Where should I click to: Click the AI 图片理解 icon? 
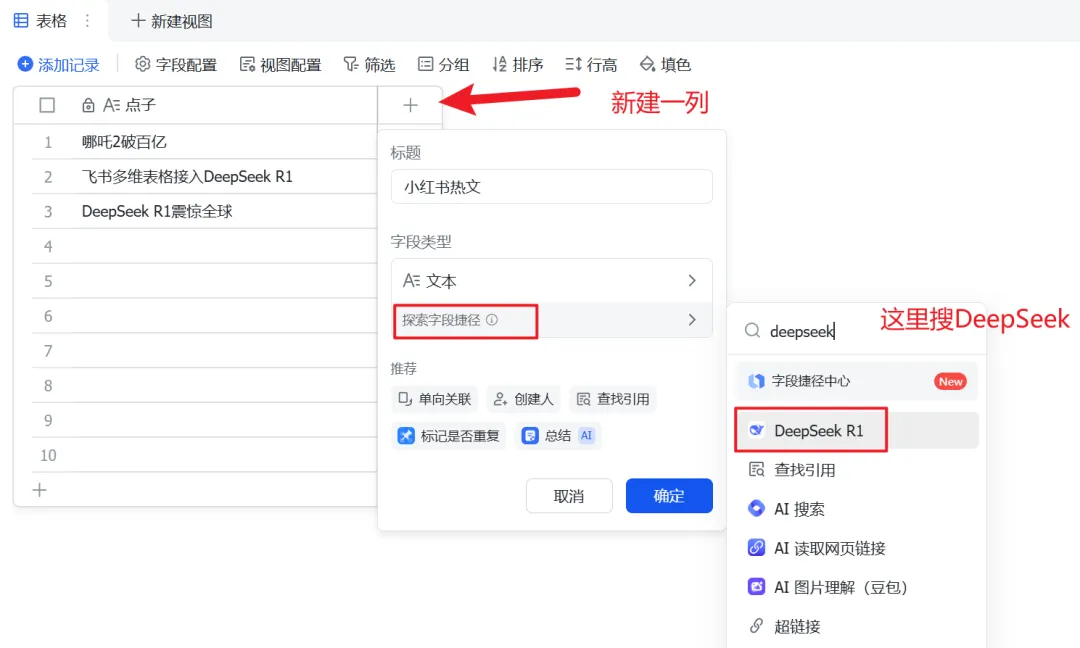click(x=756, y=587)
